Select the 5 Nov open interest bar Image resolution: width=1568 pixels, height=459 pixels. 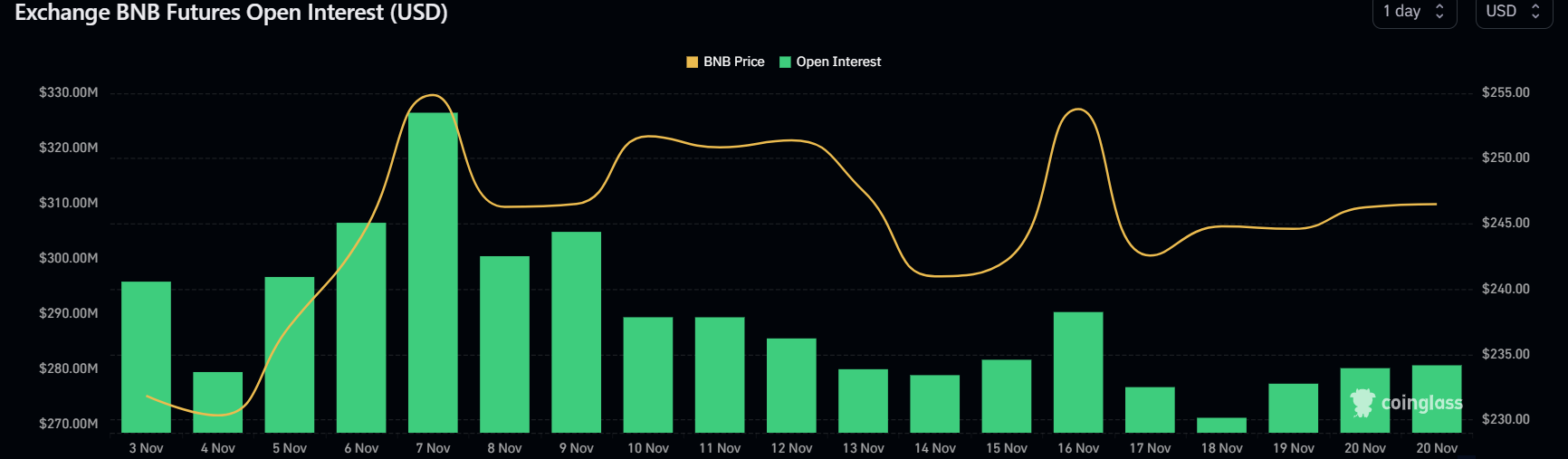(290, 355)
